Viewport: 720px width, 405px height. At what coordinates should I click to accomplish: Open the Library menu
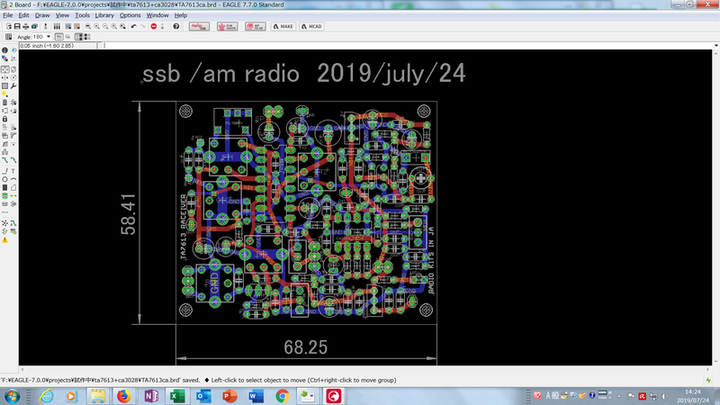pyautogui.click(x=105, y=16)
